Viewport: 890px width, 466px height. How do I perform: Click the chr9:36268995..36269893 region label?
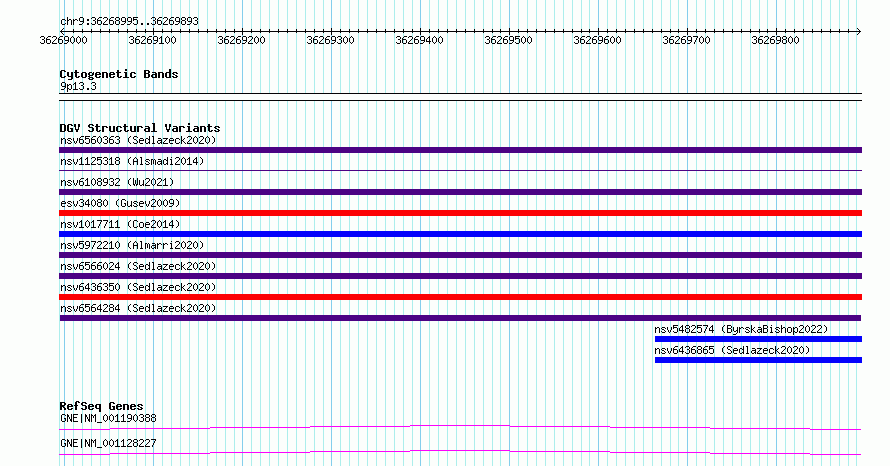(x=129, y=22)
